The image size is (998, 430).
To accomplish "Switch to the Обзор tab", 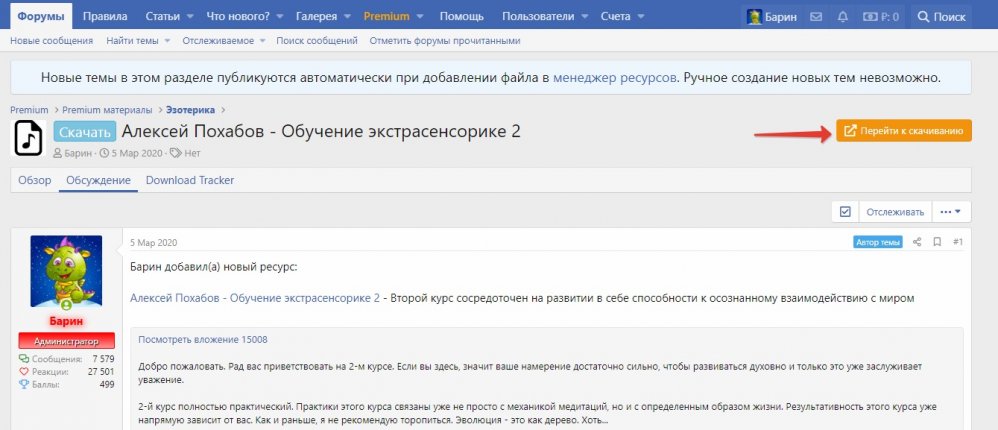I will point(34,180).
